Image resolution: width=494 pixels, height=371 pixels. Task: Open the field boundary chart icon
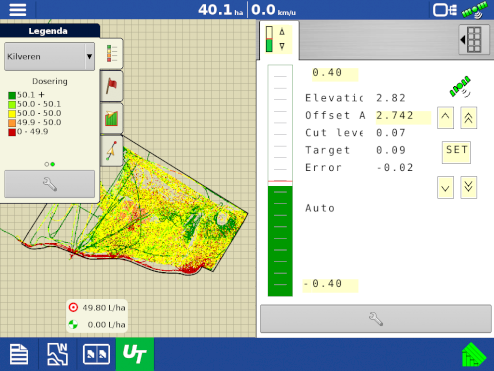(111, 119)
